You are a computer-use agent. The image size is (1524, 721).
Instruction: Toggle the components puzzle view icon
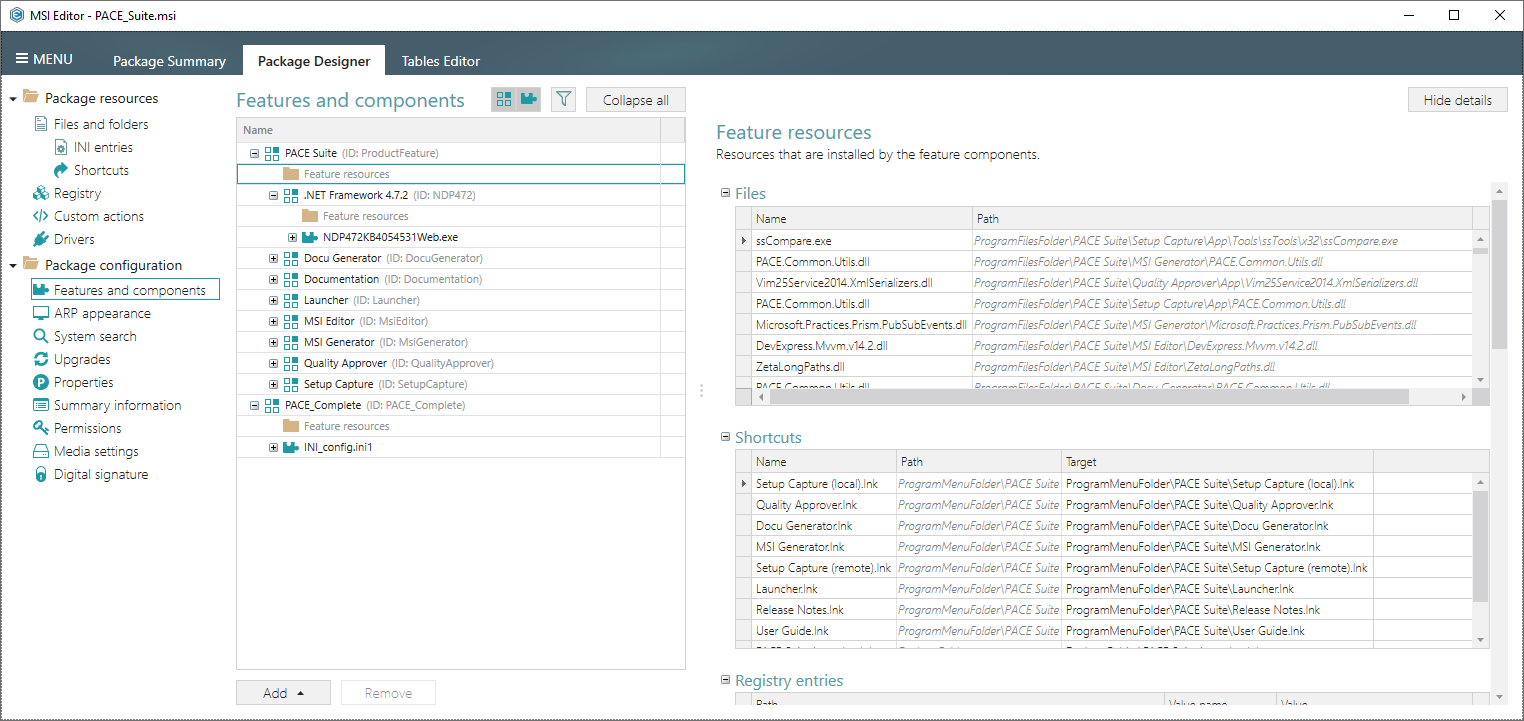529,99
